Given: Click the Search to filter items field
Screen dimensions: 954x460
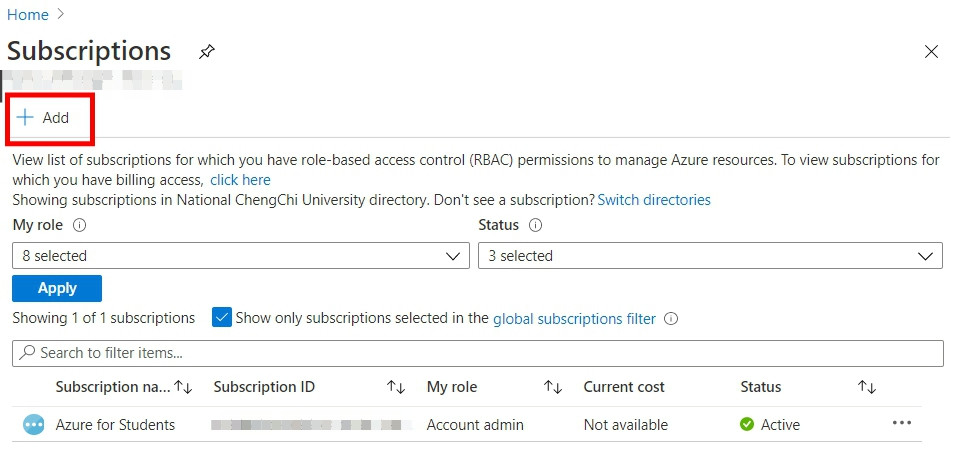Looking at the screenshot, I should pyautogui.click(x=478, y=353).
